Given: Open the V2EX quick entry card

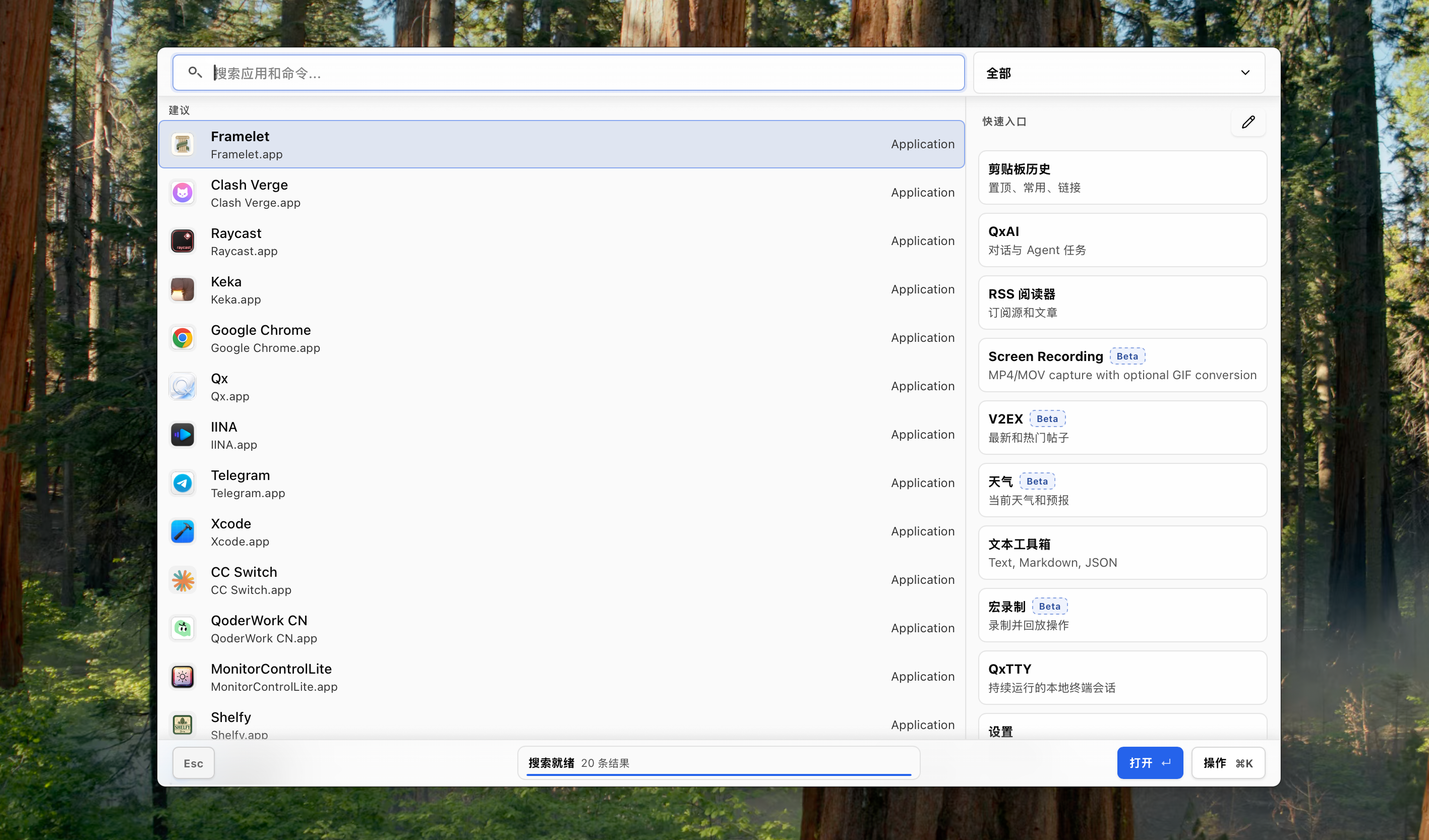Looking at the screenshot, I should point(1122,428).
